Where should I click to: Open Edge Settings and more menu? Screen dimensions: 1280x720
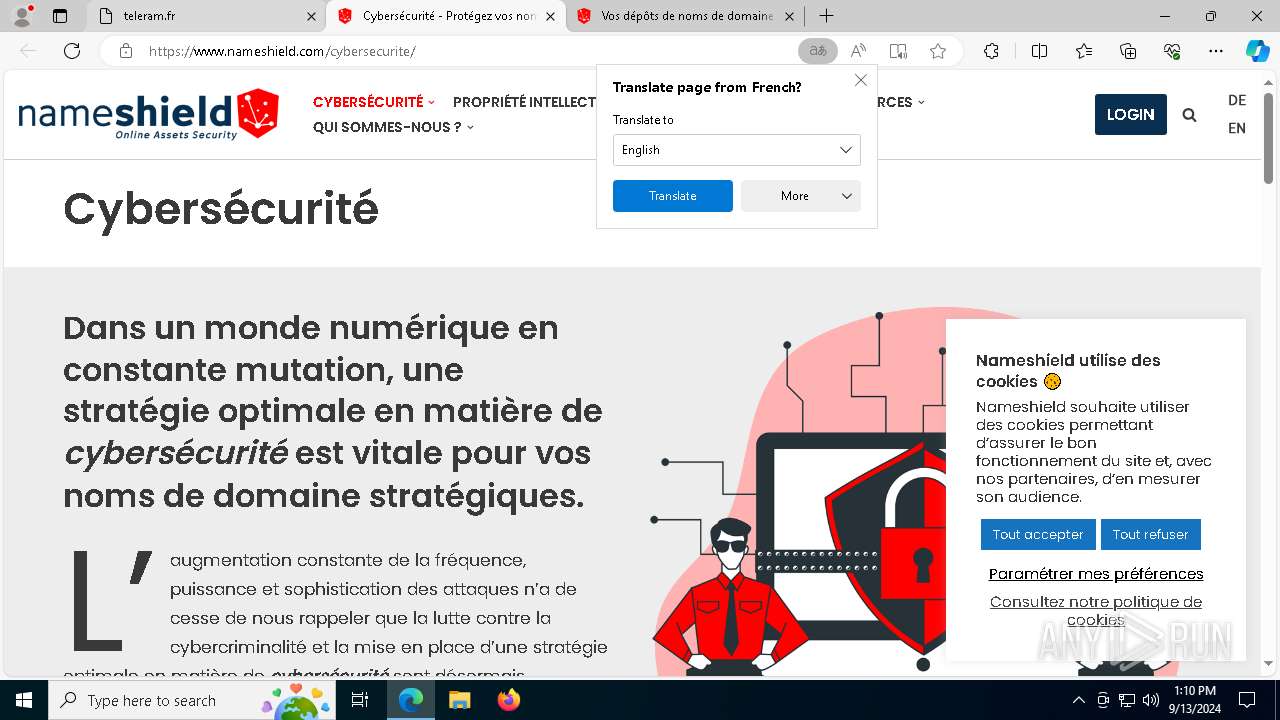click(x=1216, y=51)
